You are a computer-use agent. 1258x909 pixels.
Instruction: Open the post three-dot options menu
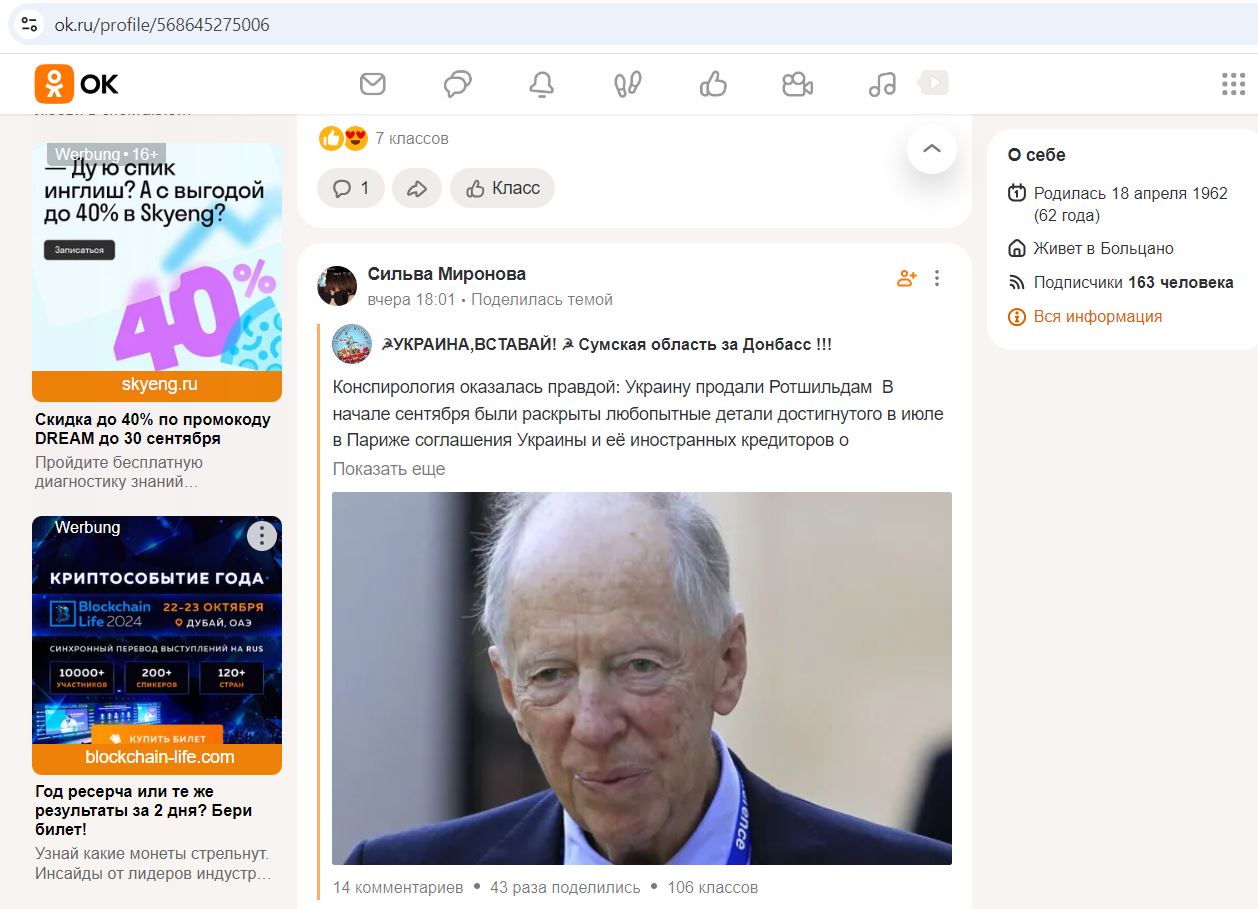(937, 278)
